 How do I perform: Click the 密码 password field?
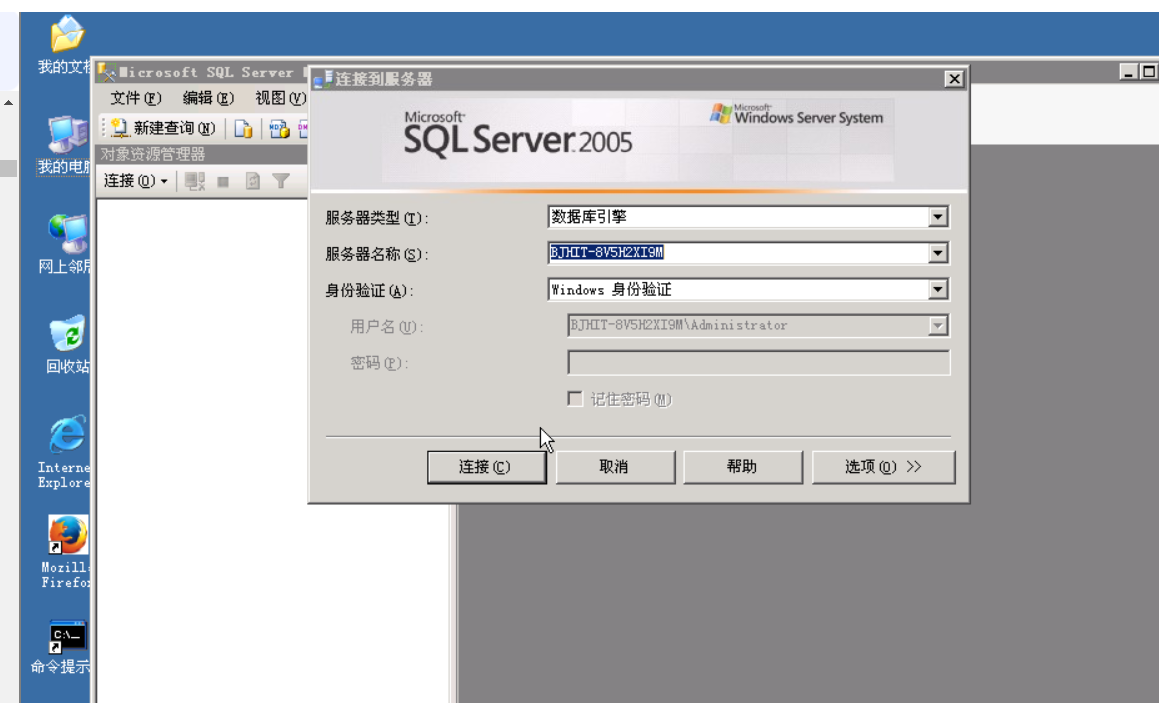[758, 362]
